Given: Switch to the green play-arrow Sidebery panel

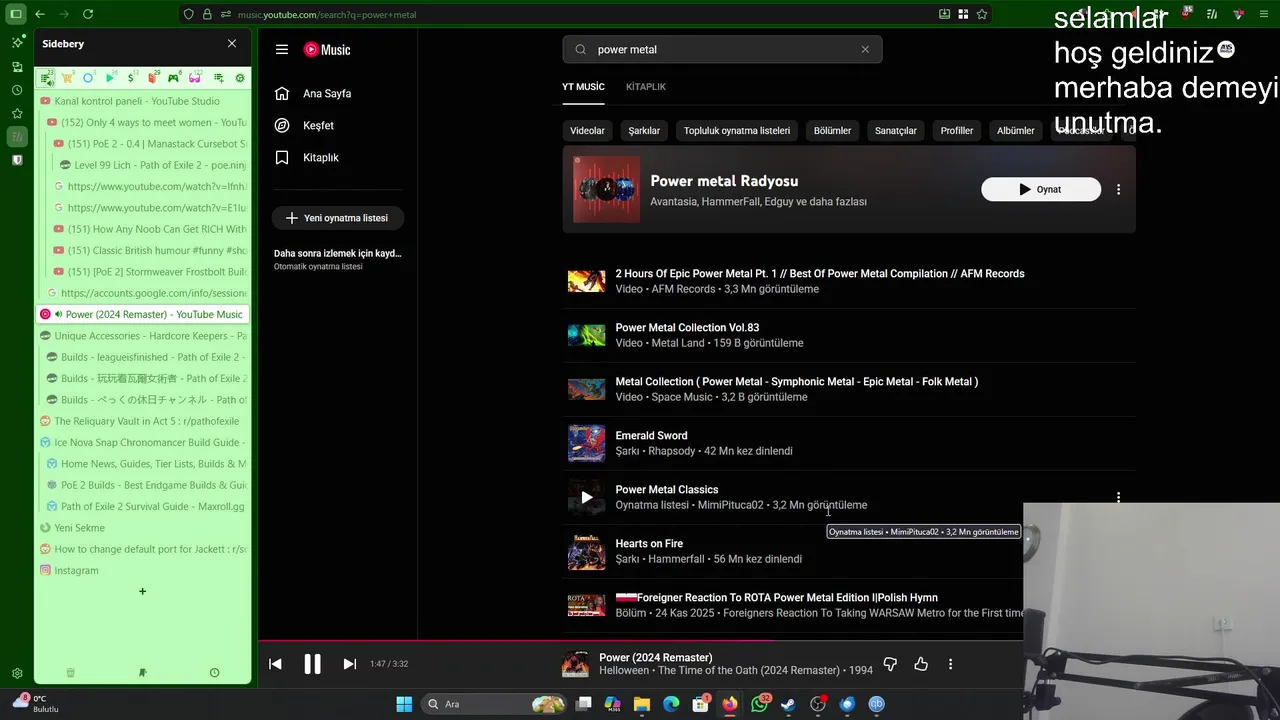Looking at the screenshot, I should [x=110, y=78].
